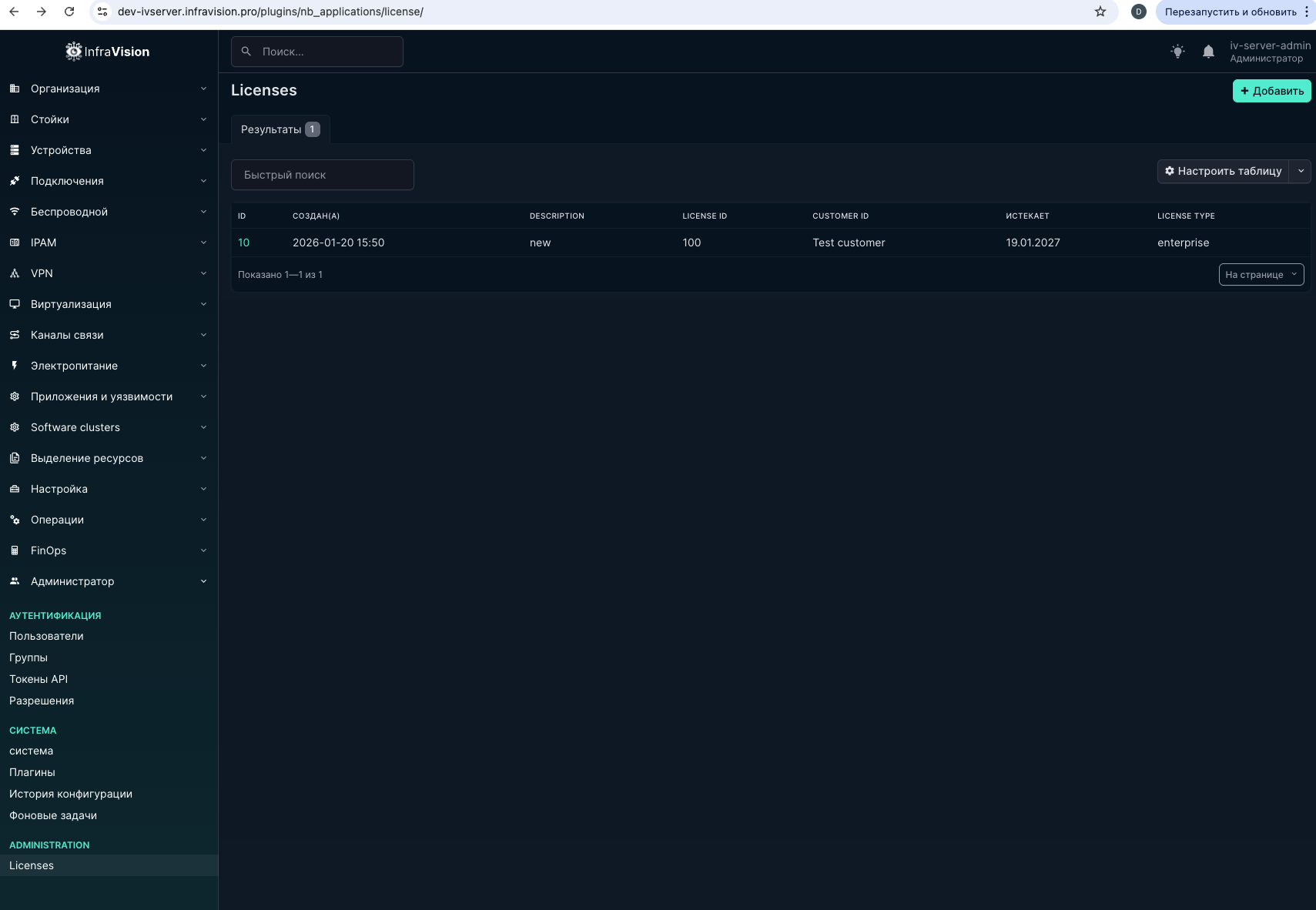The image size is (1316, 910).
Task: Sort the table by the Истекает column
Action: click(1027, 216)
